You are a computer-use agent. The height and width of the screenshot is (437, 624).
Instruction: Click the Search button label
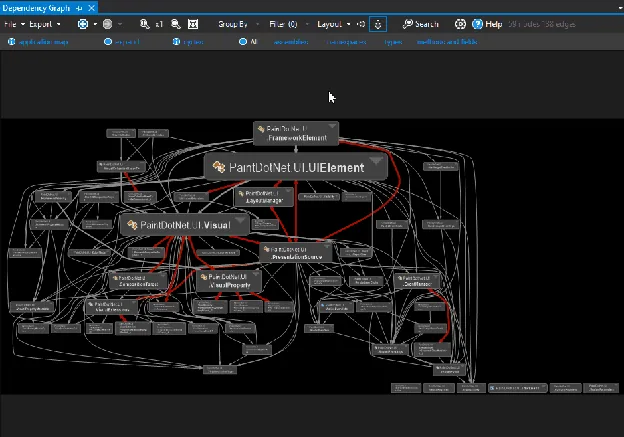click(x=427, y=24)
